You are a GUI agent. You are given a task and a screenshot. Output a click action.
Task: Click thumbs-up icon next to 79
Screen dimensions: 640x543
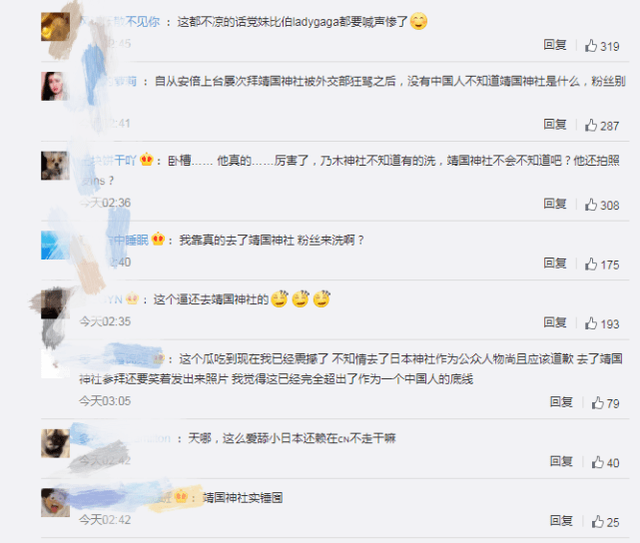click(598, 403)
